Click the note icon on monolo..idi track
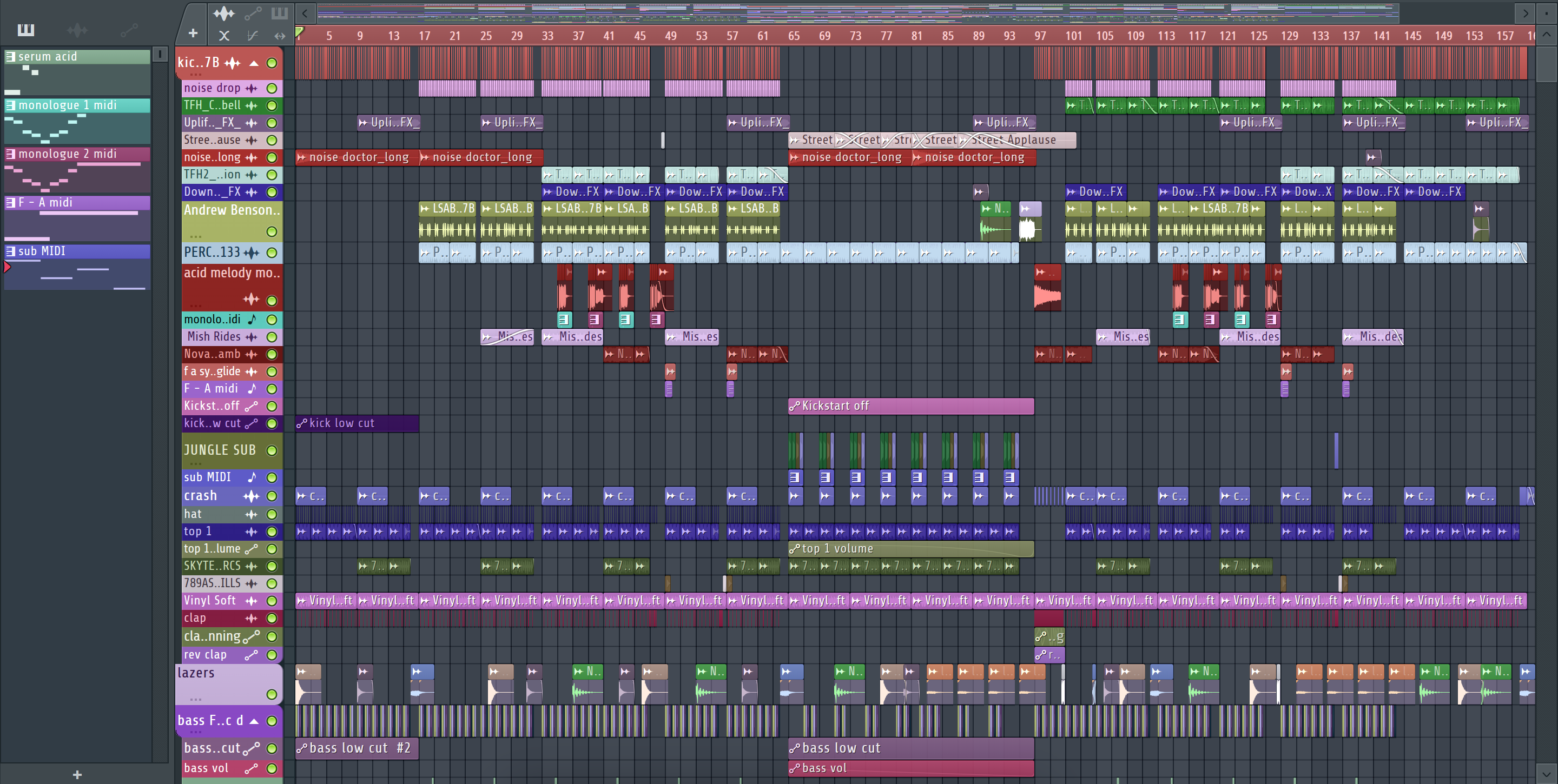The image size is (1558, 784). [252, 319]
